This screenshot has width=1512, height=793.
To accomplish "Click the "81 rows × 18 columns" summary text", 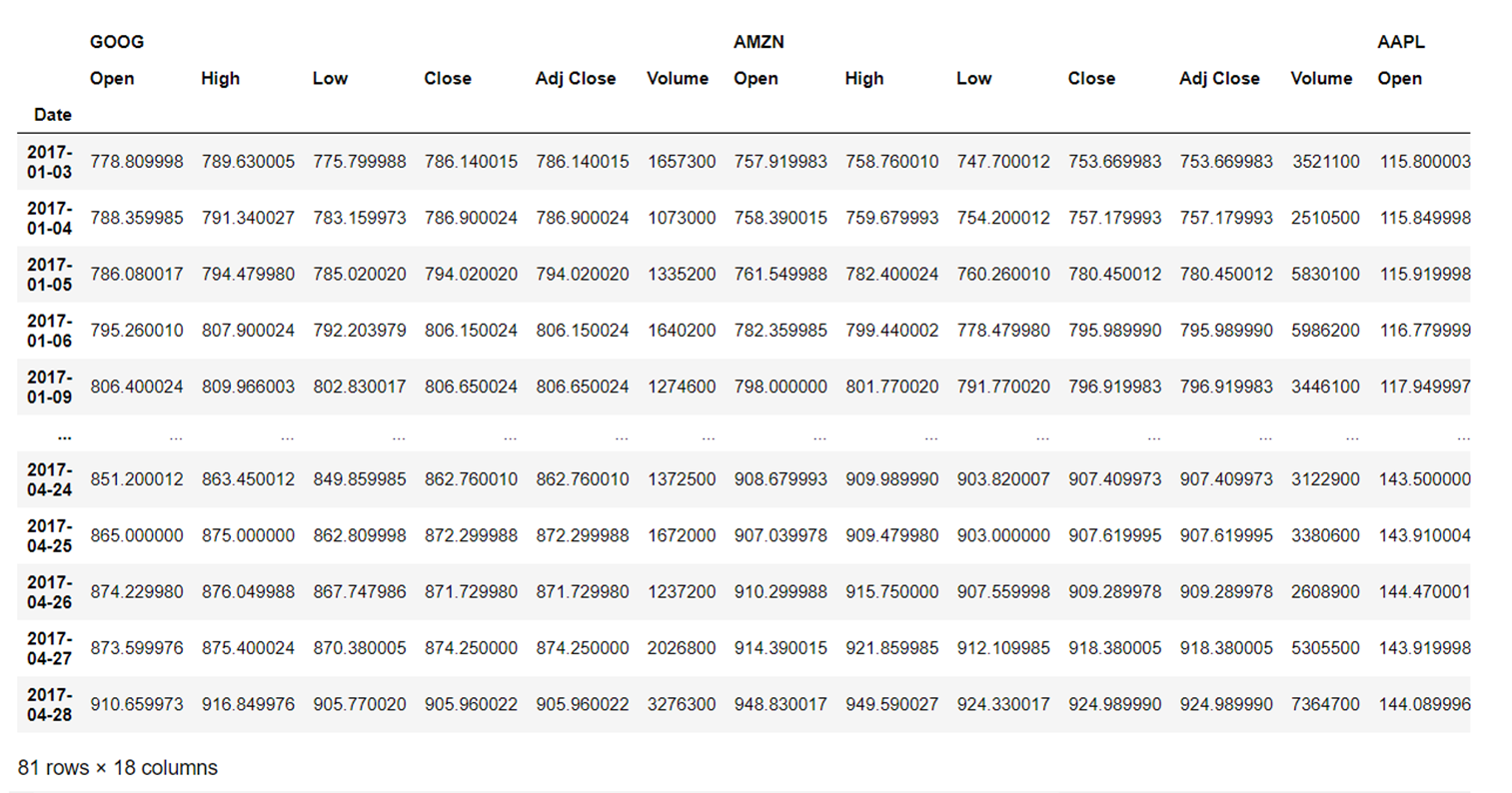I will tap(118, 767).
